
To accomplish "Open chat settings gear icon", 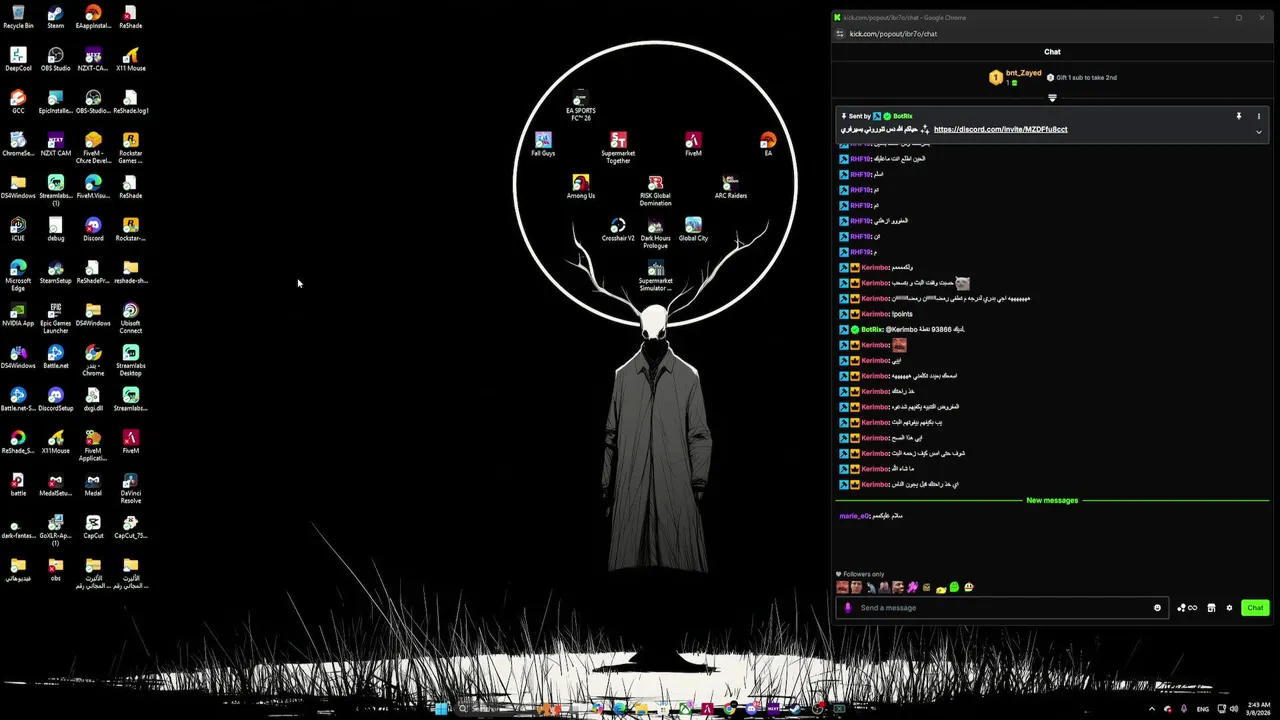I will tap(1229, 608).
